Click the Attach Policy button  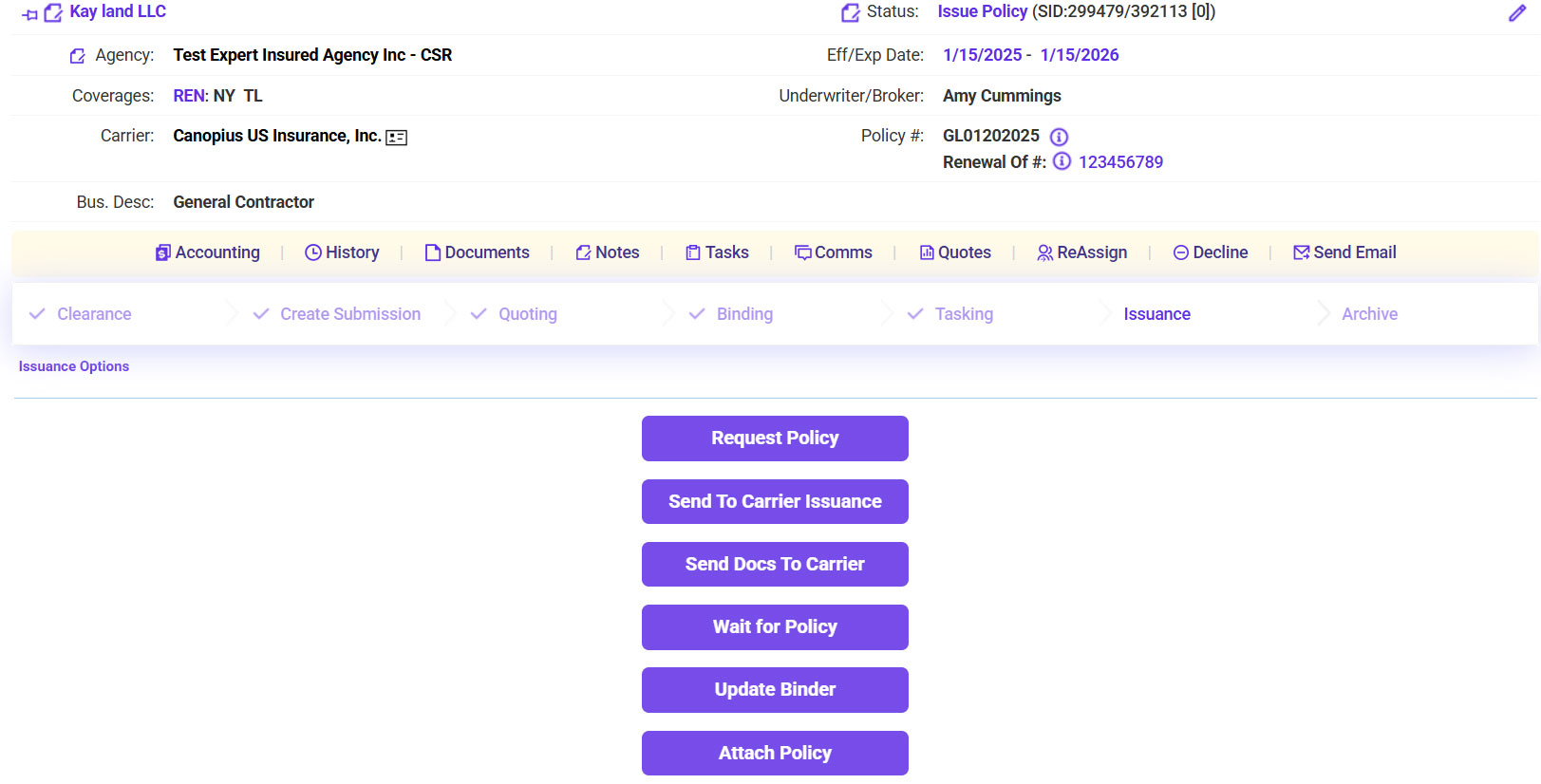775,753
